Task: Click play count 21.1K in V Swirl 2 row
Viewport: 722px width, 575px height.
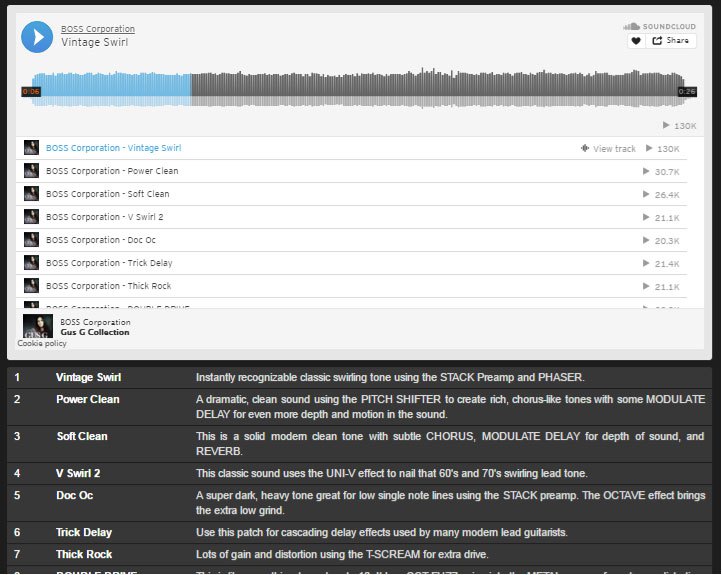Action: [661, 218]
